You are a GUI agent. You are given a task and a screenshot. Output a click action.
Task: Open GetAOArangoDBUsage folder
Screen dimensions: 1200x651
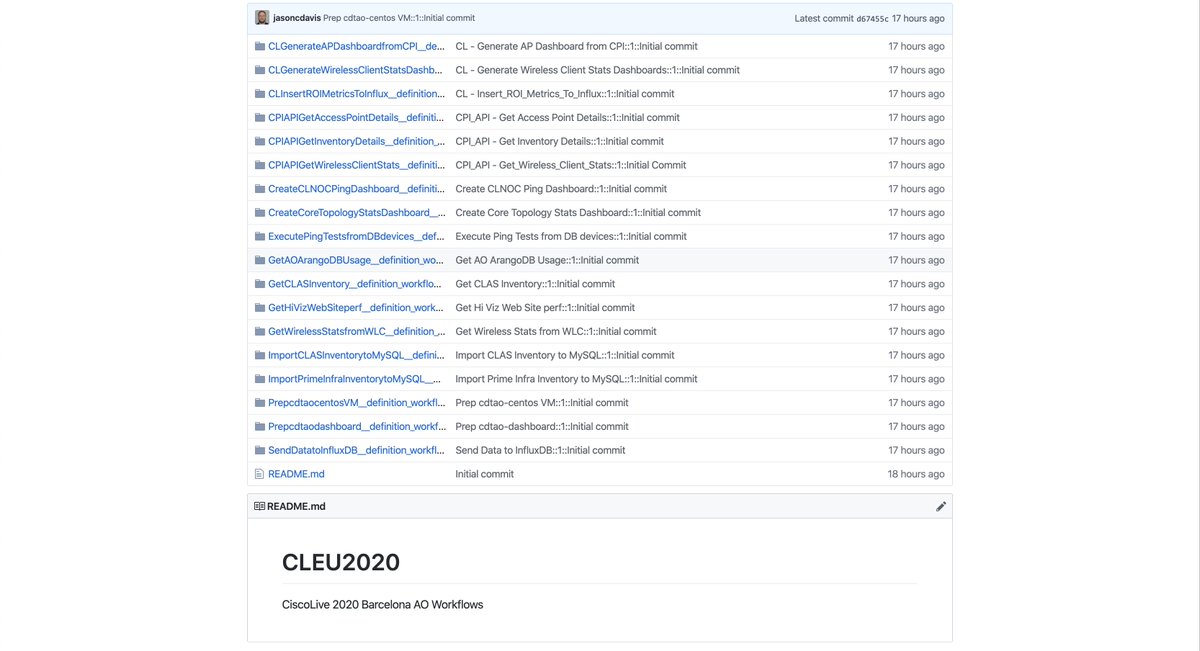tap(356, 260)
